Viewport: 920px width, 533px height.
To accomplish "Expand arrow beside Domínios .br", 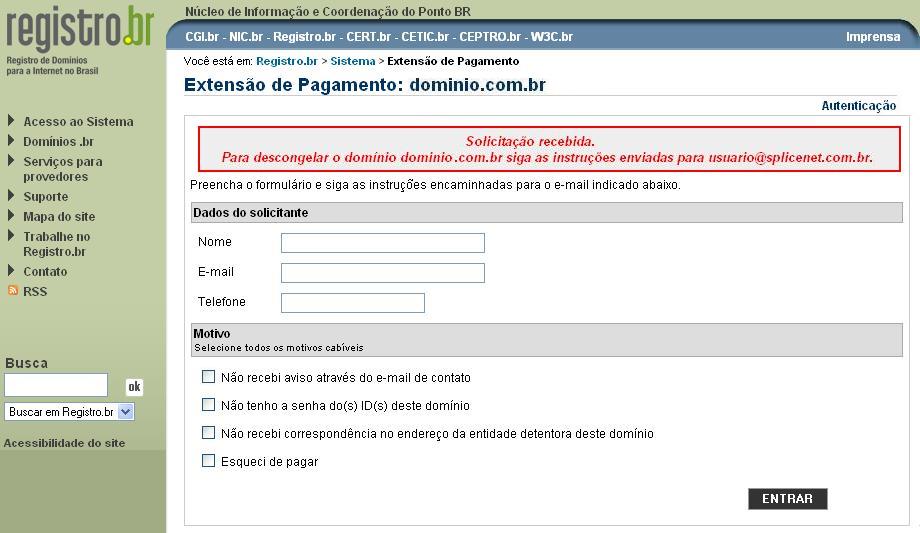I will point(11,141).
